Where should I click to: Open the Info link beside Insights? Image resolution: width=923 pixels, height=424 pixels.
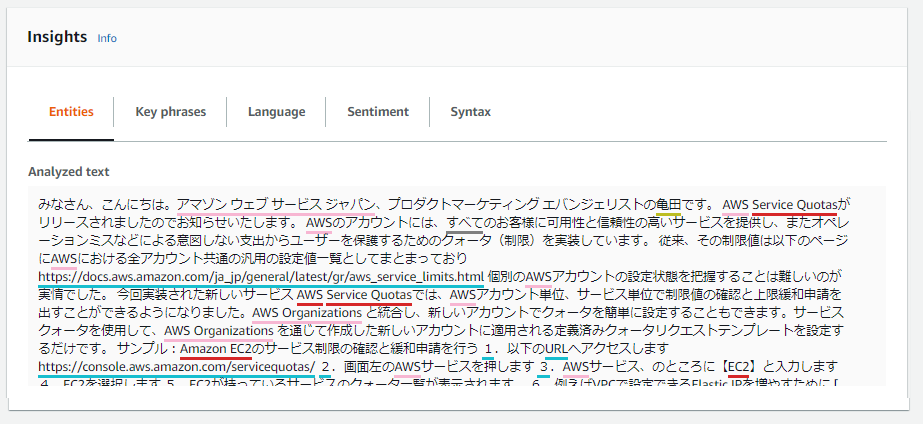(107, 38)
